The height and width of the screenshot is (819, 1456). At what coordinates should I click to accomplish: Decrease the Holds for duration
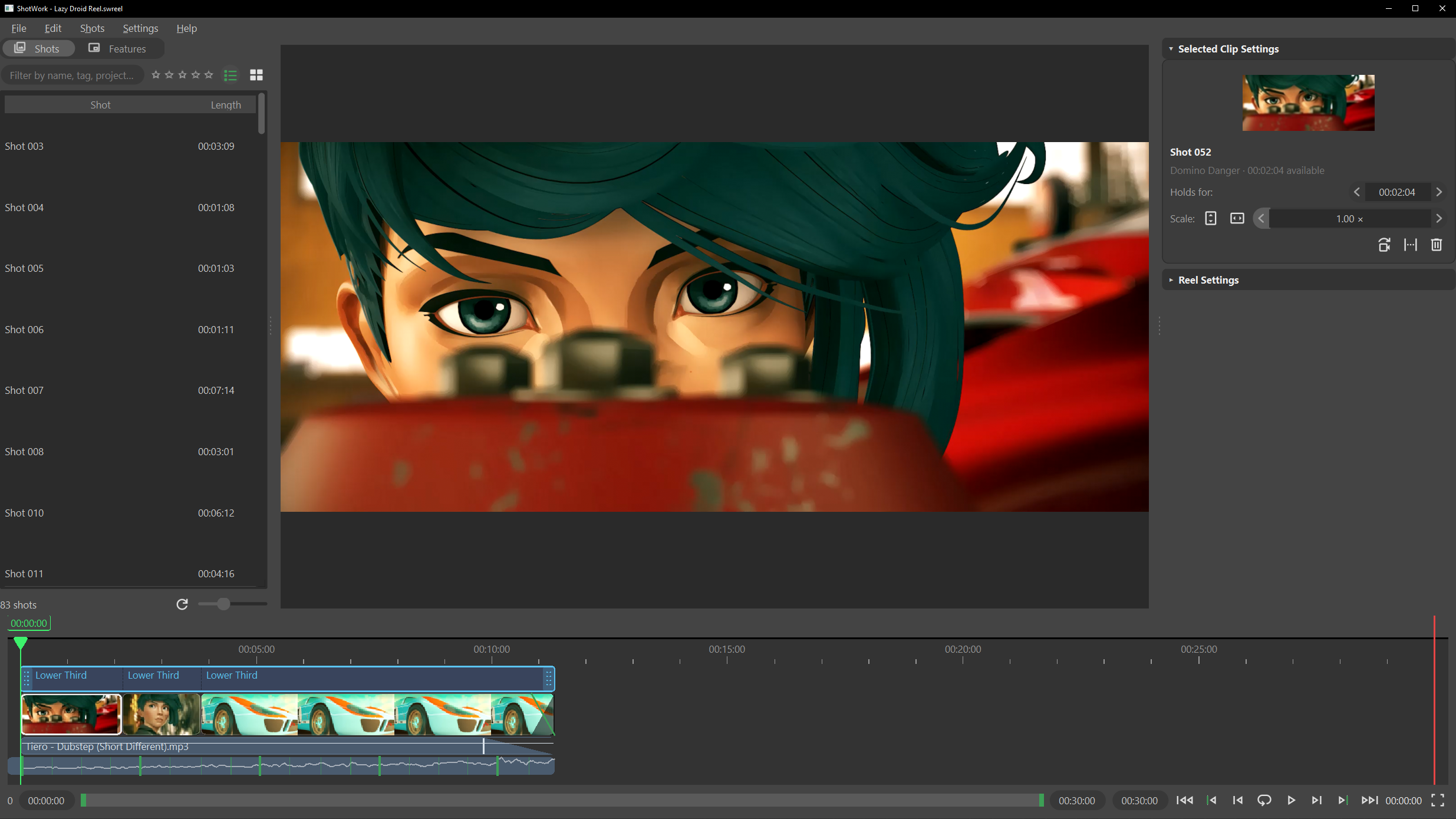pyautogui.click(x=1357, y=192)
